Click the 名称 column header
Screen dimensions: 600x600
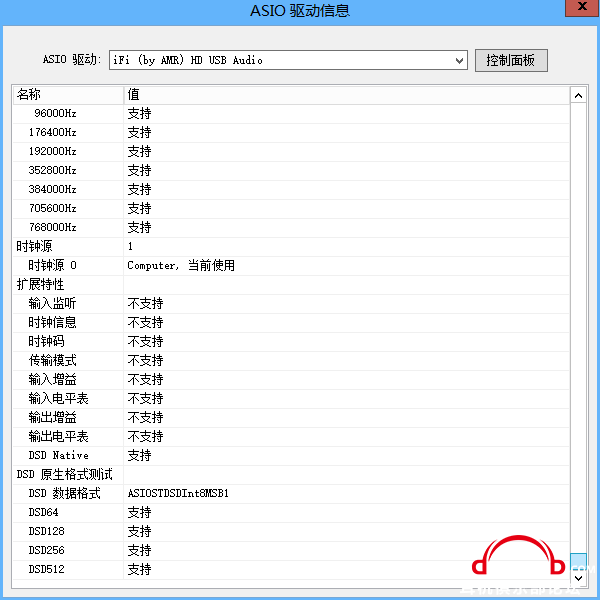(x=68, y=95)
